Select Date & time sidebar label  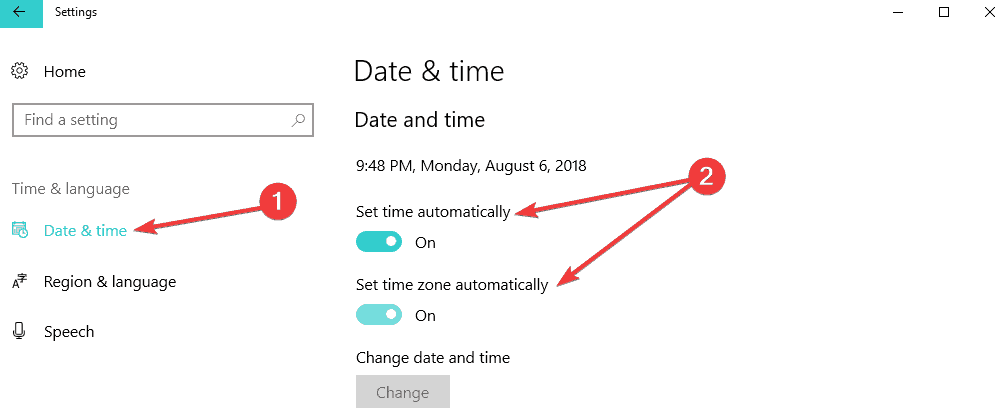pos(85,231)
